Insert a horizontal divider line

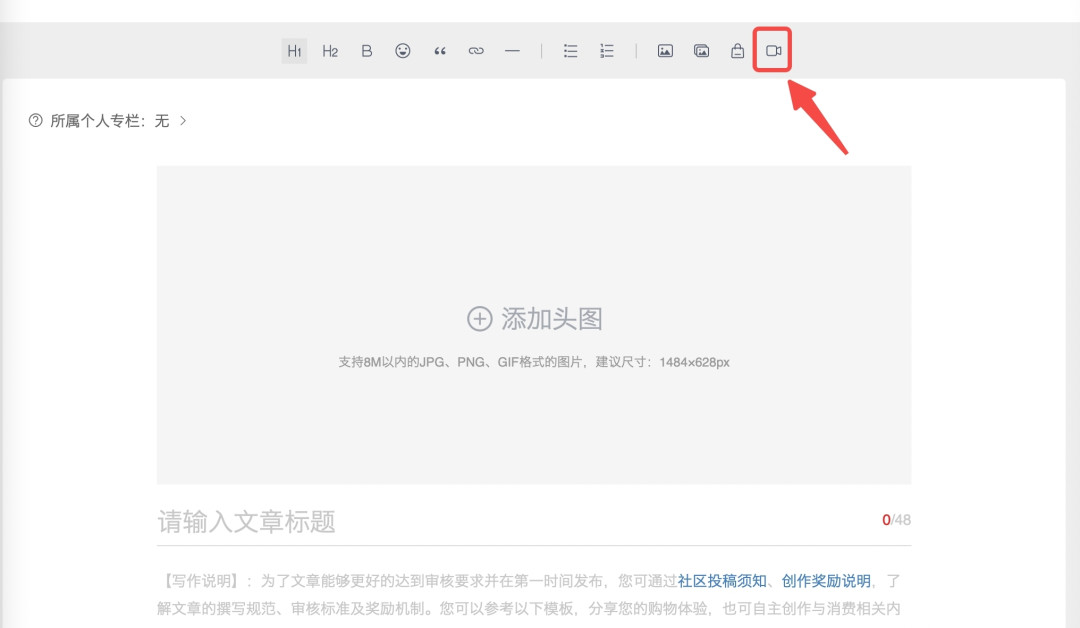click(512, 51)
